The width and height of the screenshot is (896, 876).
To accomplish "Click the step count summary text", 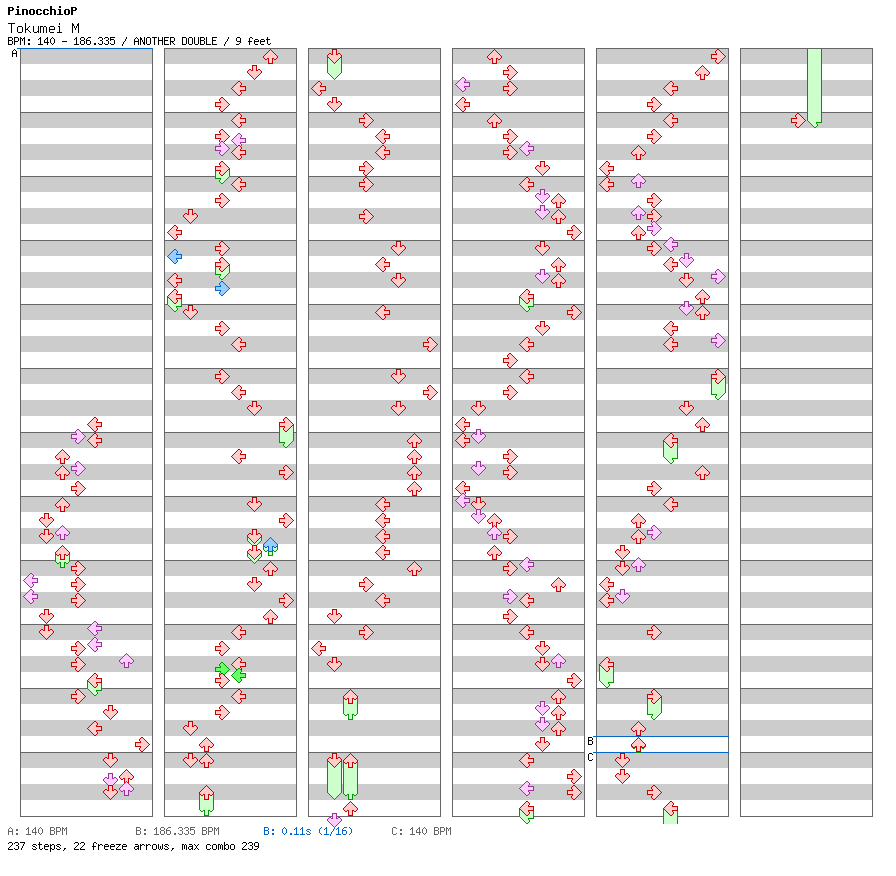I will tap(132, 846).
